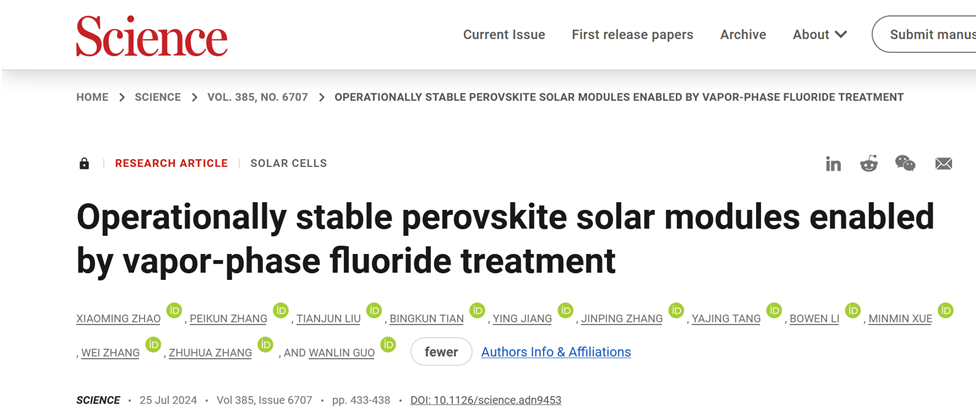Click the Science logo

click(152, 35)
